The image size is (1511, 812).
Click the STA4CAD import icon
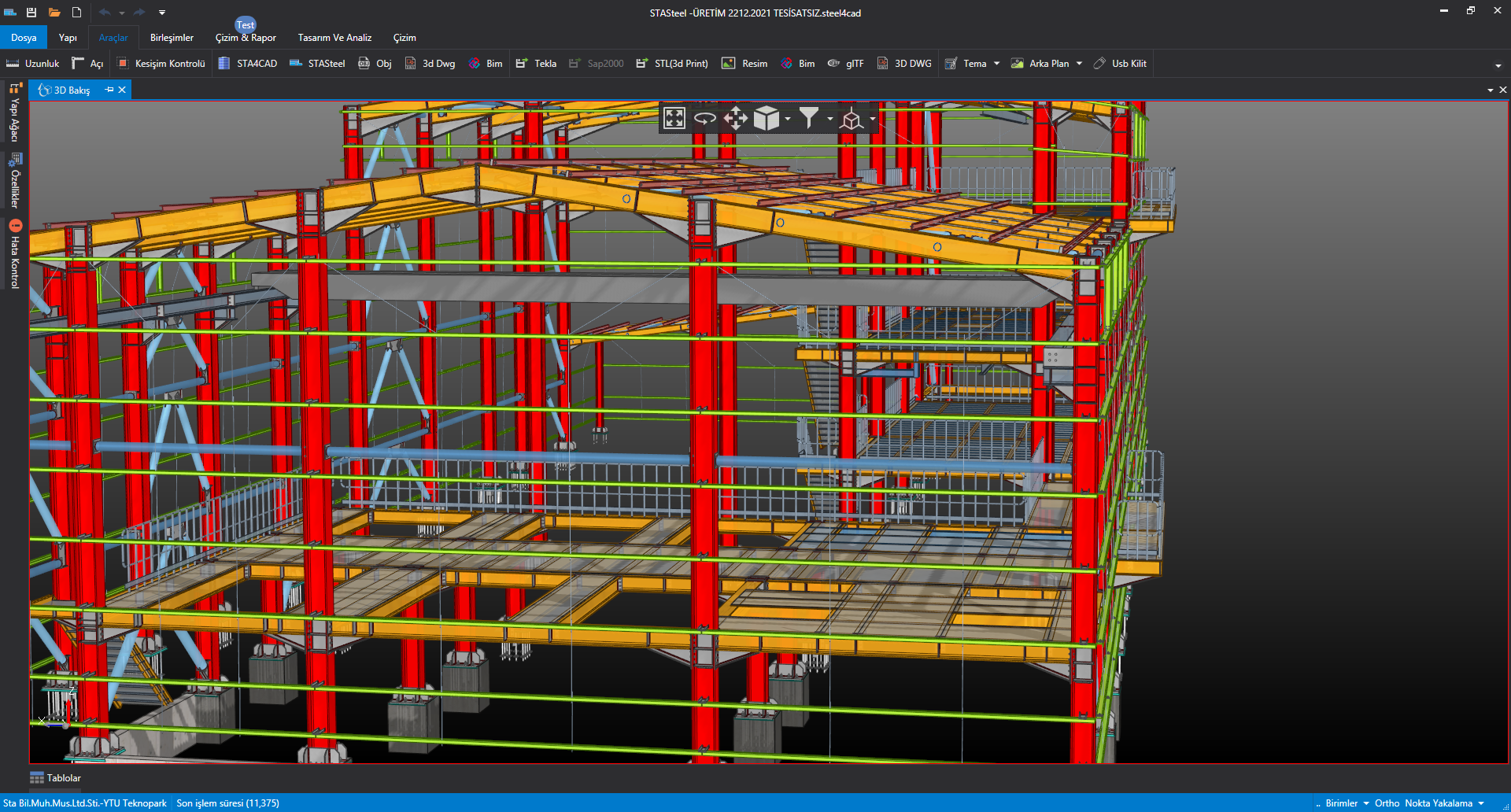click(225, 64)
